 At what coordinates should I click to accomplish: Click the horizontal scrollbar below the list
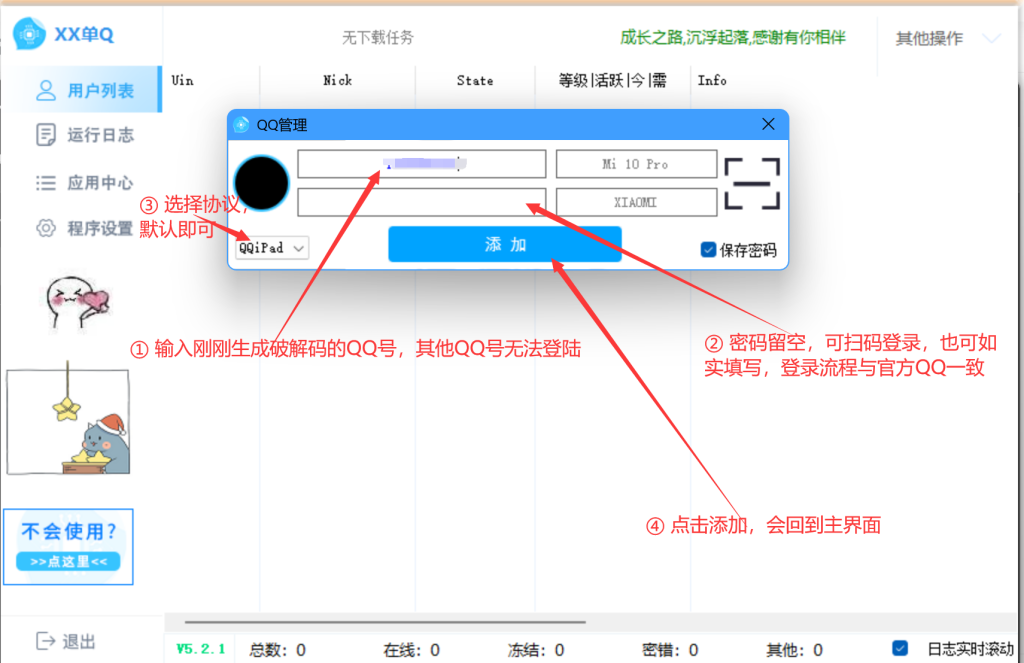pyautogui.click(x=385, y=623)
